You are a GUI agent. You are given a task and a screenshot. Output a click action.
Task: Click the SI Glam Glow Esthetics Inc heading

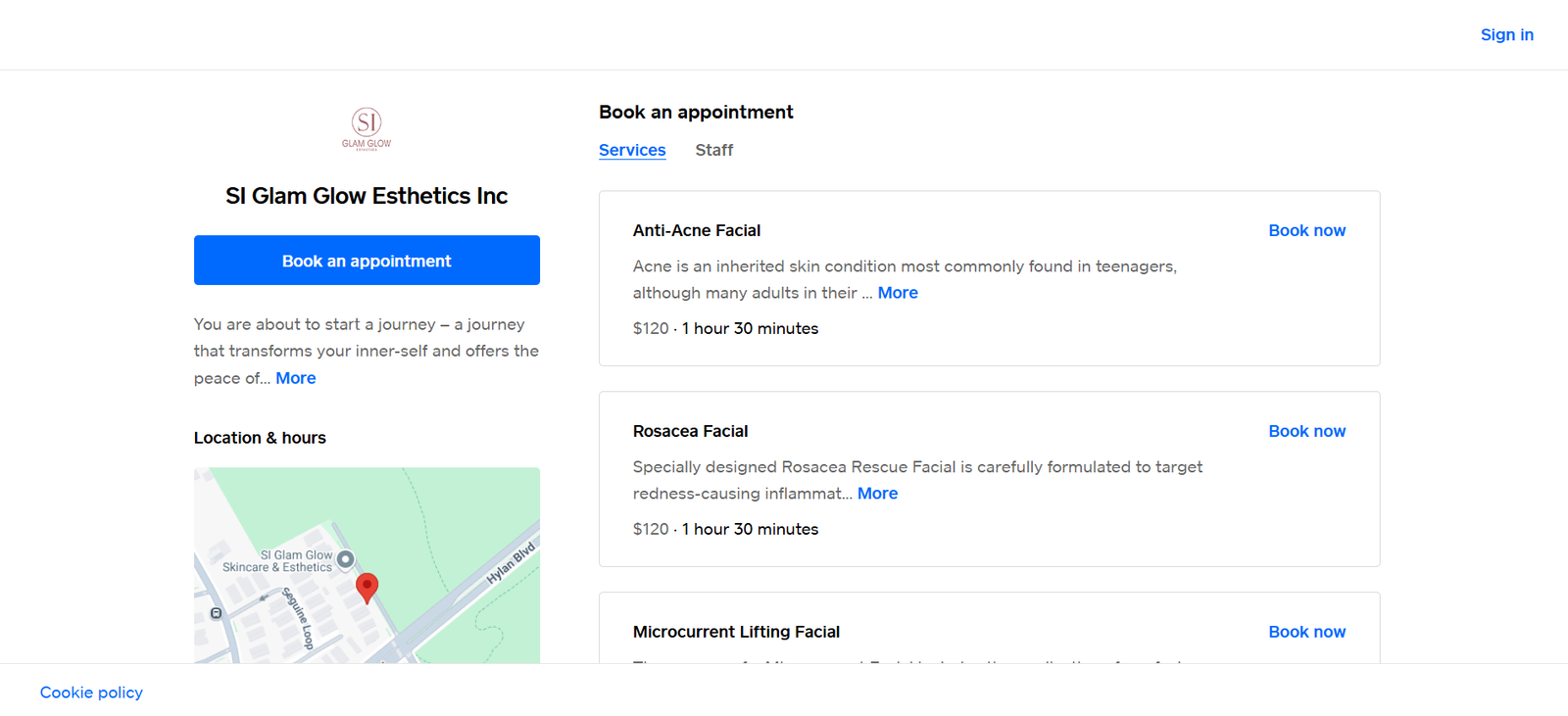[x=367, y=196]
